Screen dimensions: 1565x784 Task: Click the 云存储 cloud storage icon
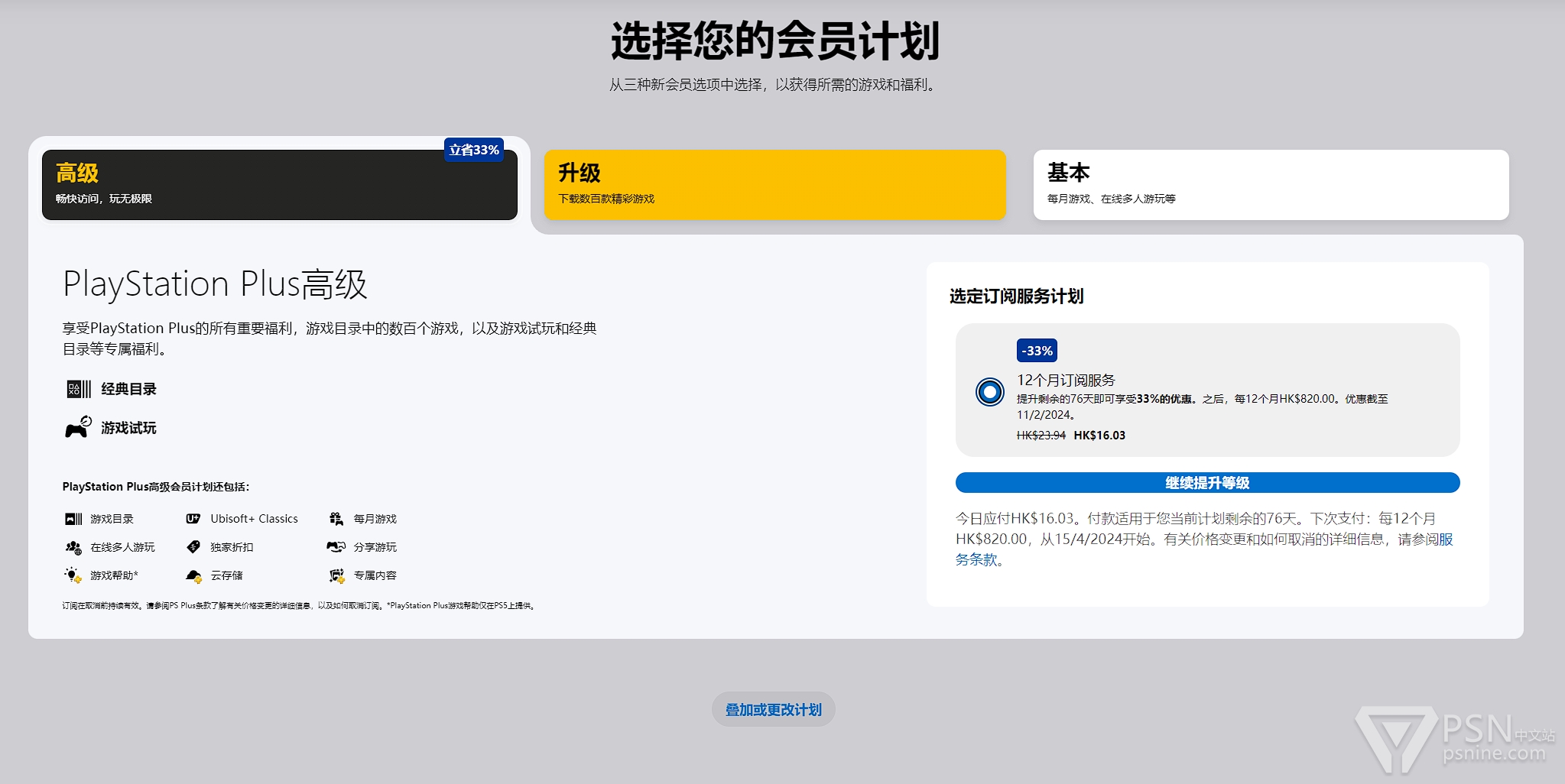pos(193,575)
